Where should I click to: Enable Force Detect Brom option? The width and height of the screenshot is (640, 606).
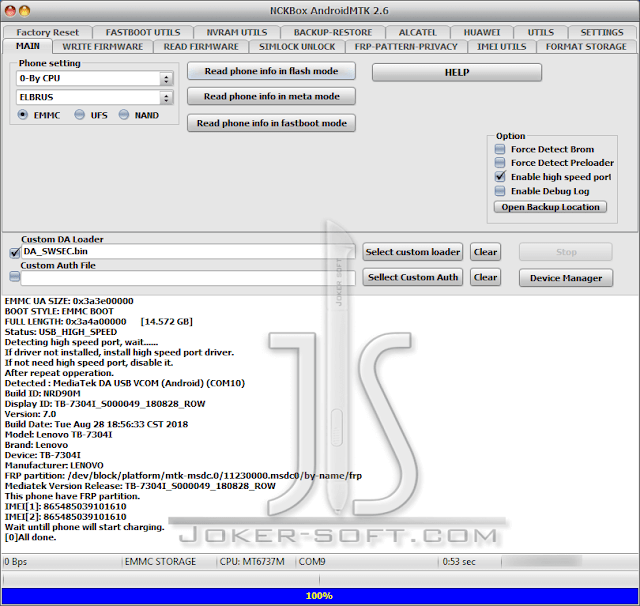click(500, 149)
